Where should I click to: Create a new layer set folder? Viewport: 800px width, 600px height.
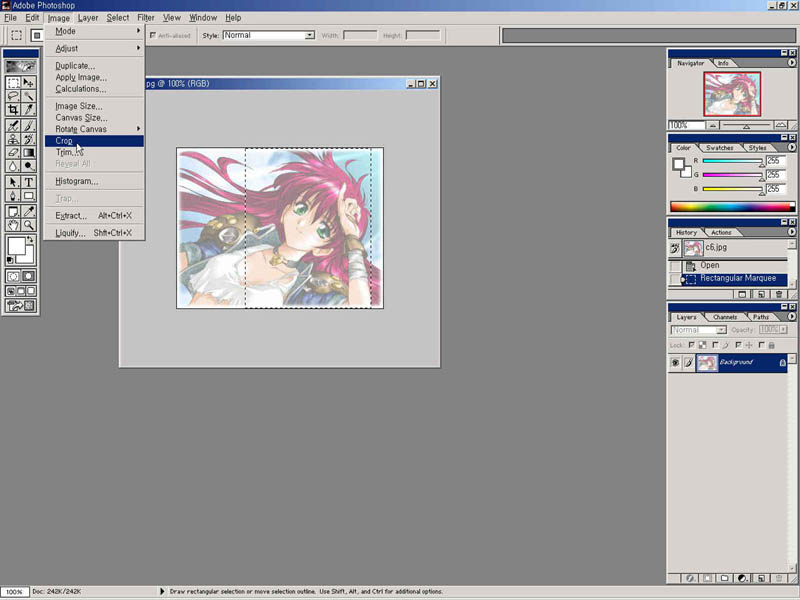pyautogui.click(x=724, y=578)
